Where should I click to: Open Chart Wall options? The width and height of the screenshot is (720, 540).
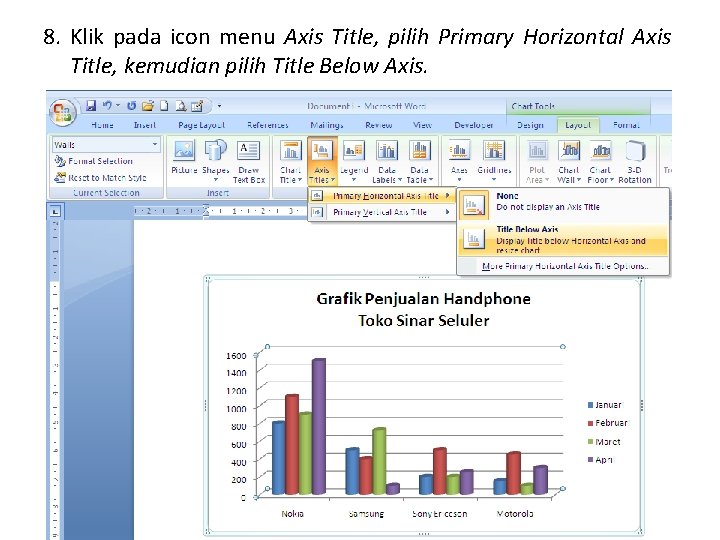tap(569, 162)
